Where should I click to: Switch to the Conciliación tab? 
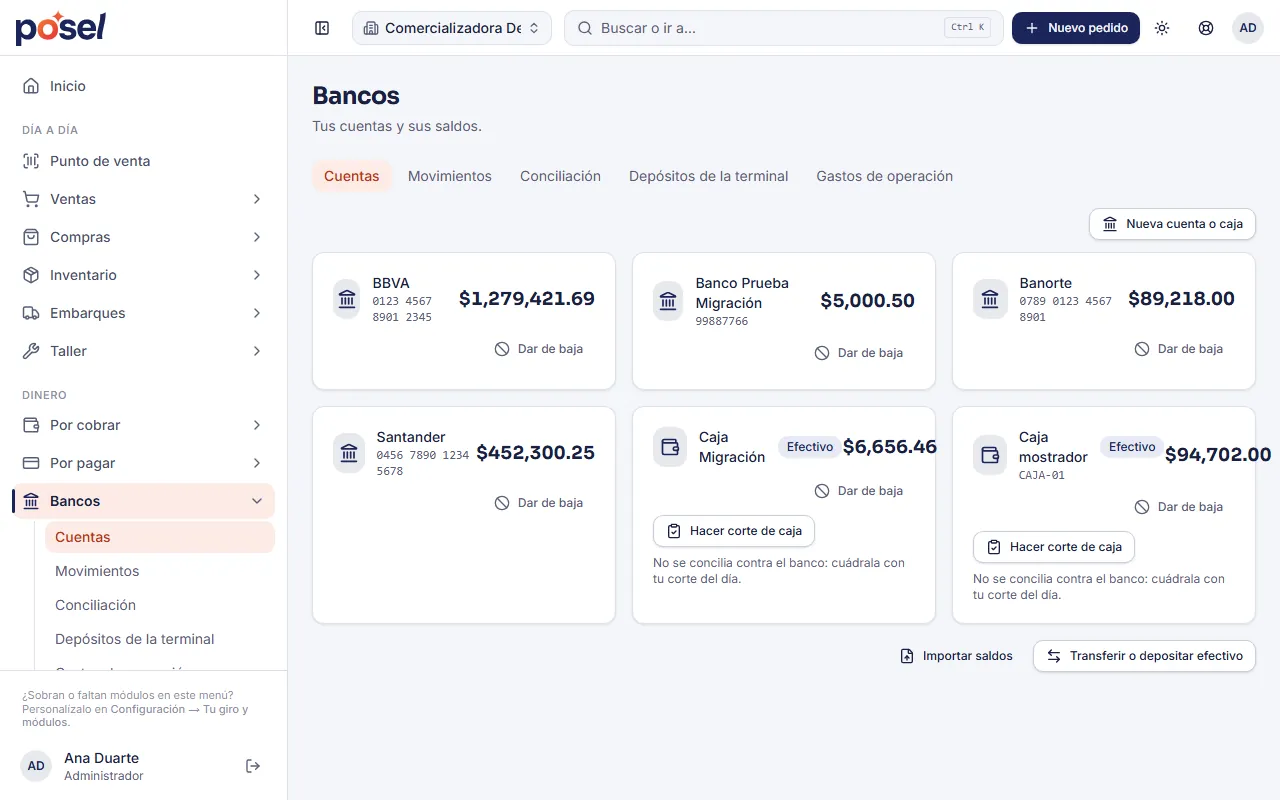click(x=560, y=176)
